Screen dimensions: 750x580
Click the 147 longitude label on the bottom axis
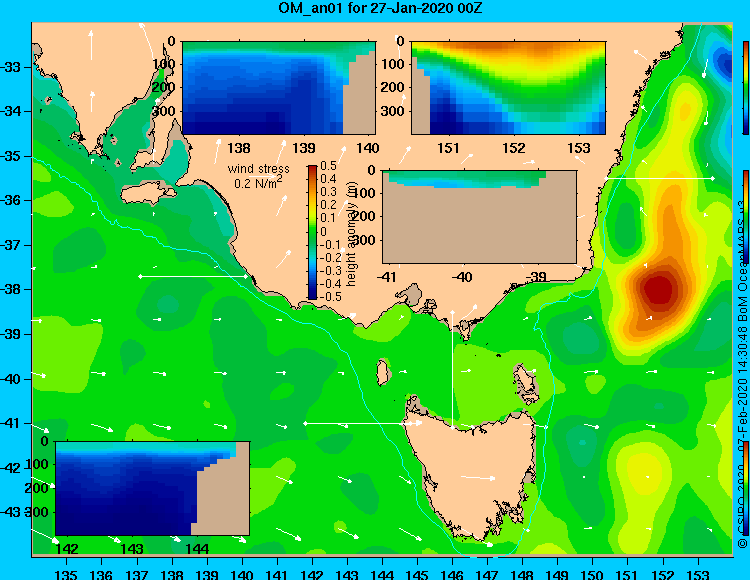[x=487, y=574]
